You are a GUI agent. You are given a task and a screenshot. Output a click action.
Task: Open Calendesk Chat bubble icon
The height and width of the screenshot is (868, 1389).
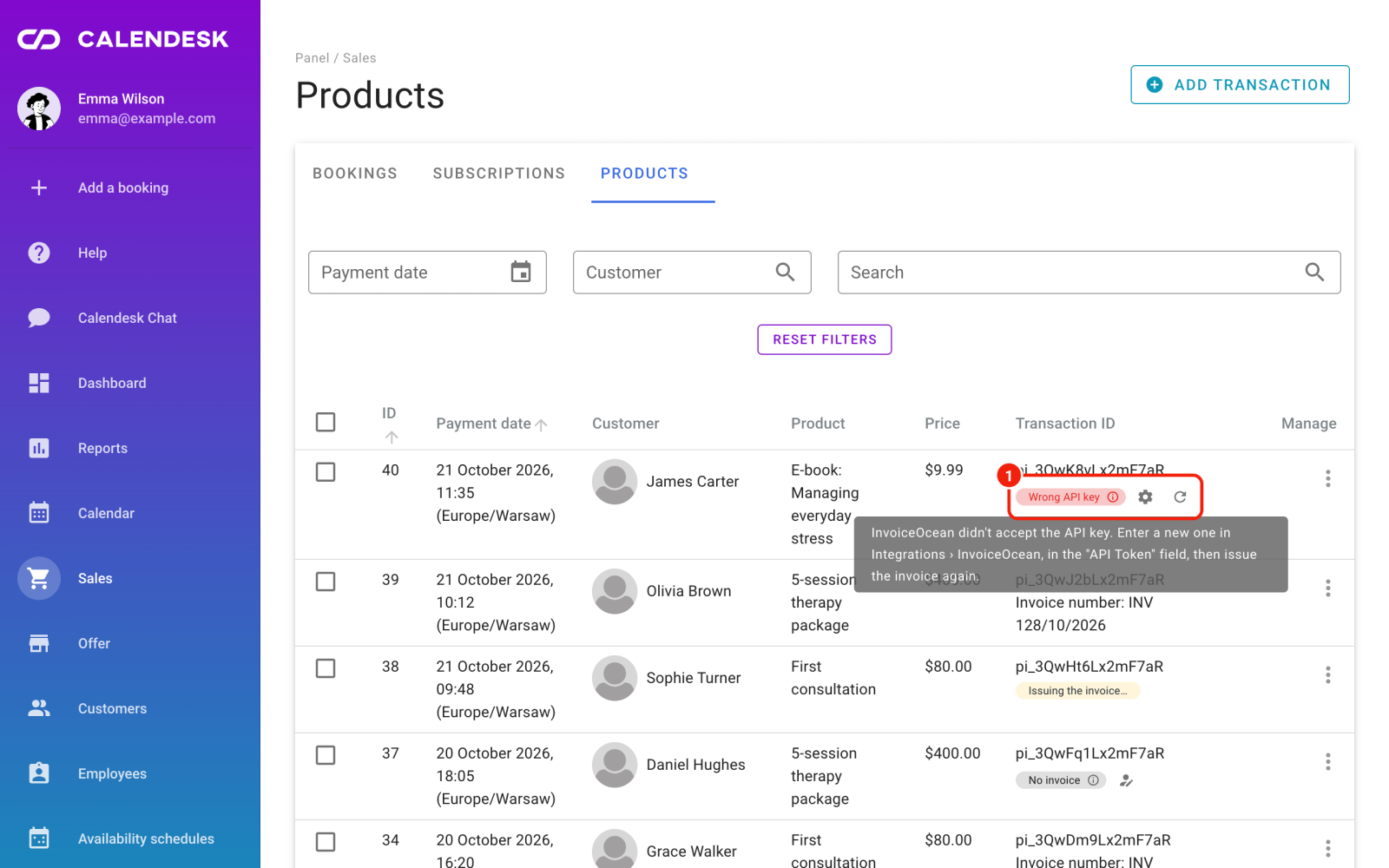pyautogui.click(x=39, y=318)
